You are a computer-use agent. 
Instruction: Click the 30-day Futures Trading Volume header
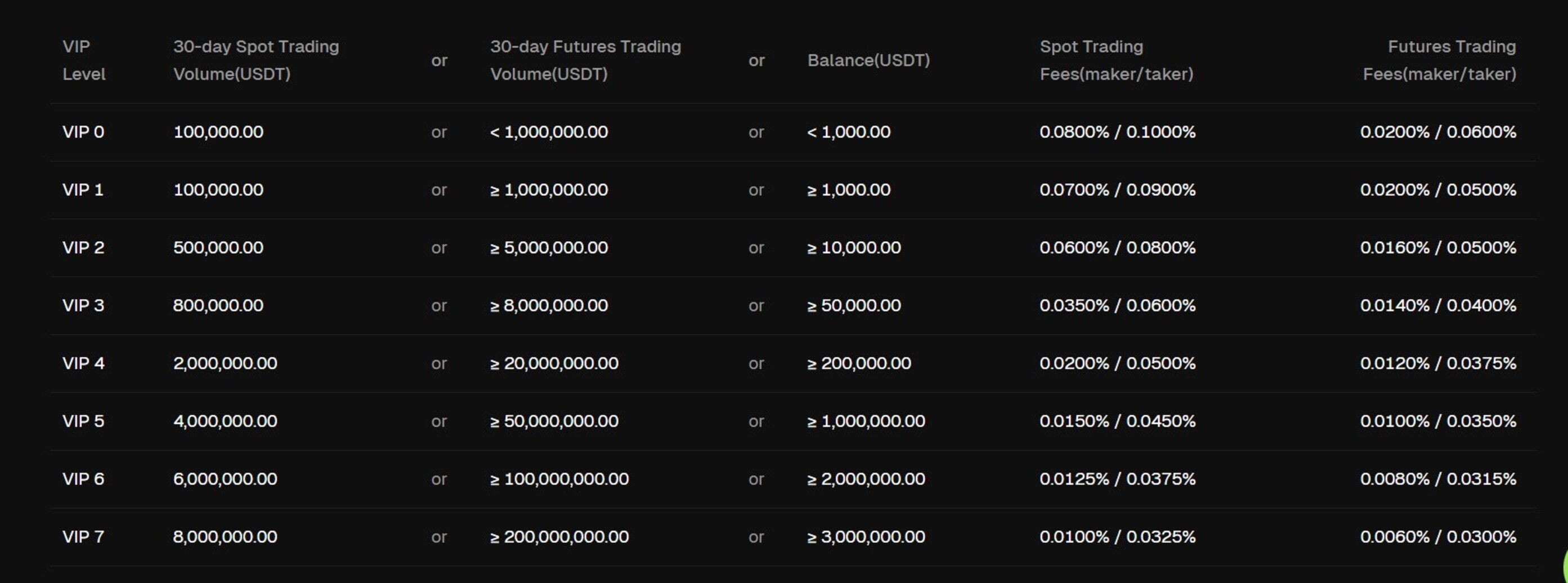[585, 60]
